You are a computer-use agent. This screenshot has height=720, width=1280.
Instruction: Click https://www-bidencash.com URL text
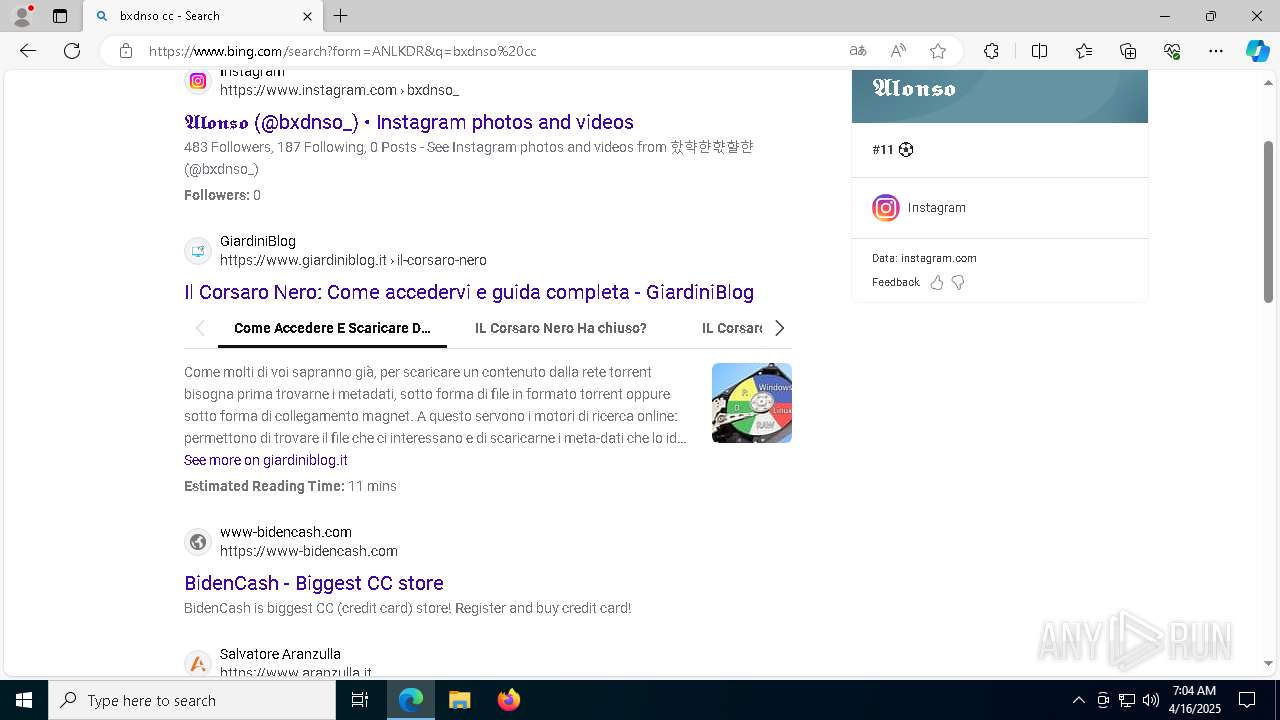(x=309, y=551)
